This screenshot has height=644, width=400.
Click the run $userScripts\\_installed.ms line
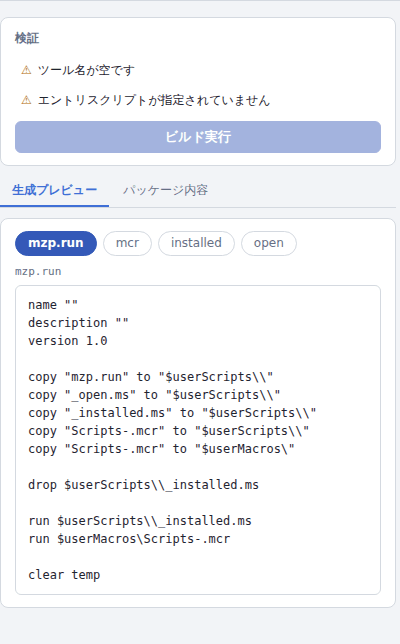coord(140,521)
